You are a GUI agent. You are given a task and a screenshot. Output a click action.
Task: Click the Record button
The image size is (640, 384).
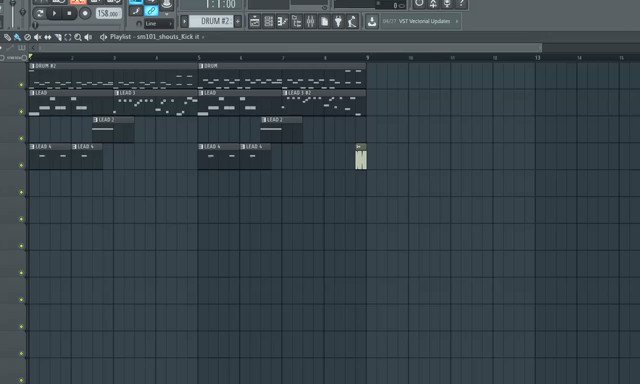coord(85,13)
